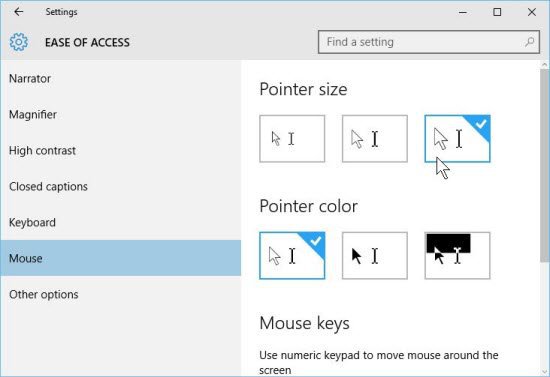Choose the black pointer color

(x=375, y=256)
